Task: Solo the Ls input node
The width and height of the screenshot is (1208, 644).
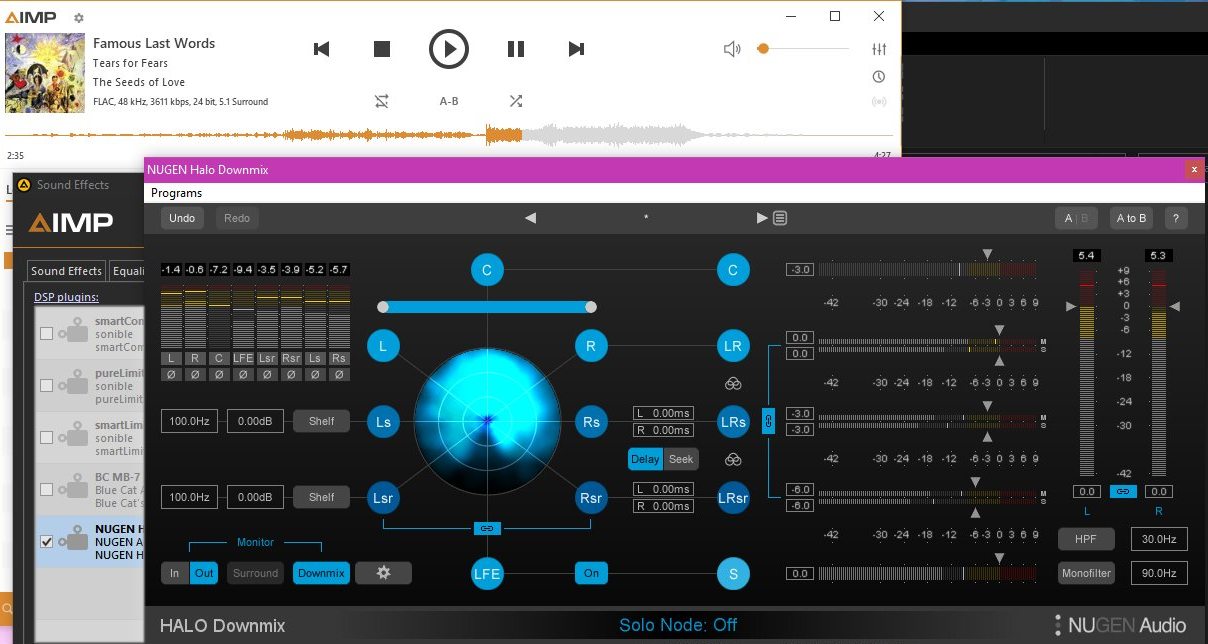Action: point(383,421)
